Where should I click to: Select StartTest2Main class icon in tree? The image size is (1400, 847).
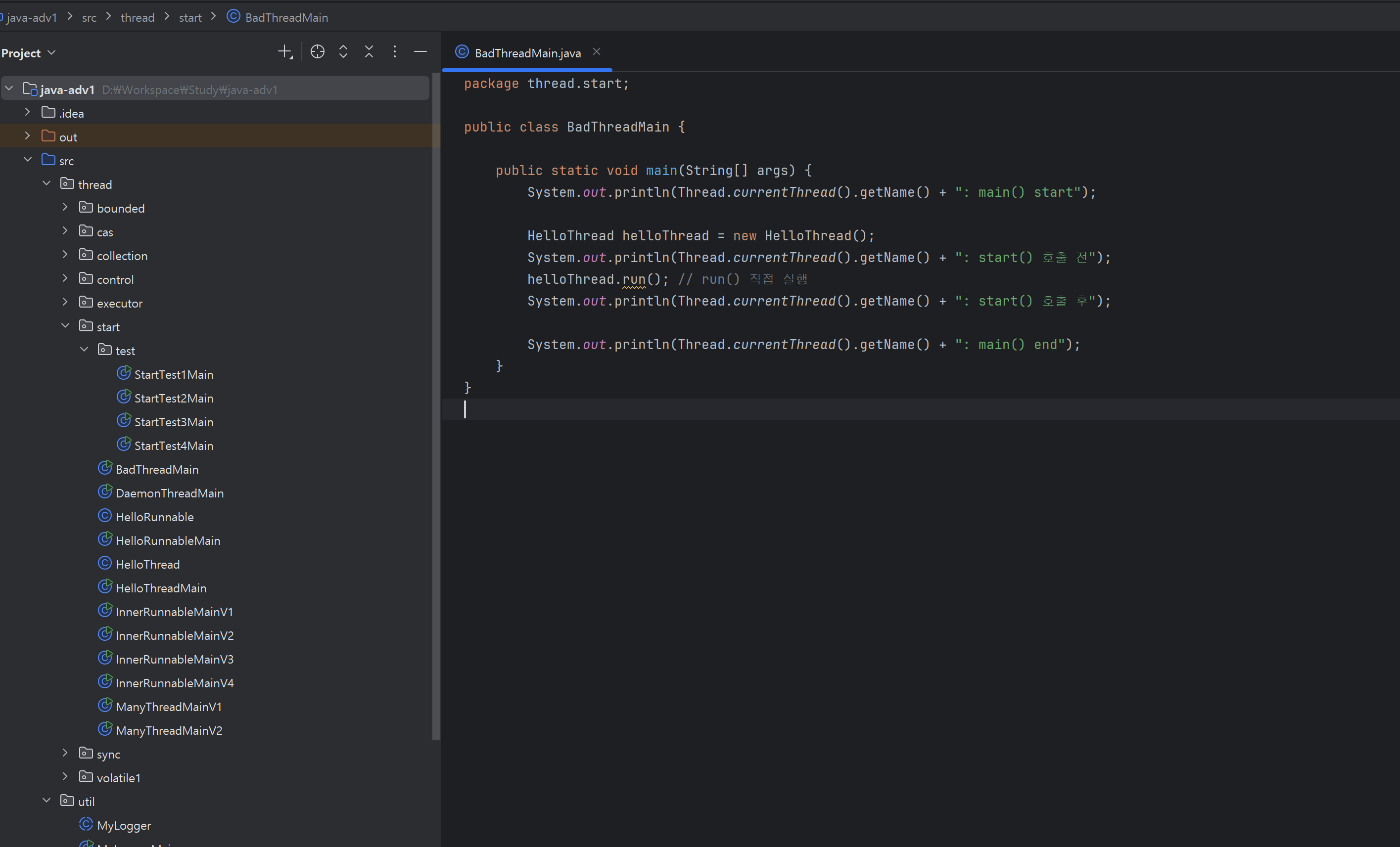[124, 397]
